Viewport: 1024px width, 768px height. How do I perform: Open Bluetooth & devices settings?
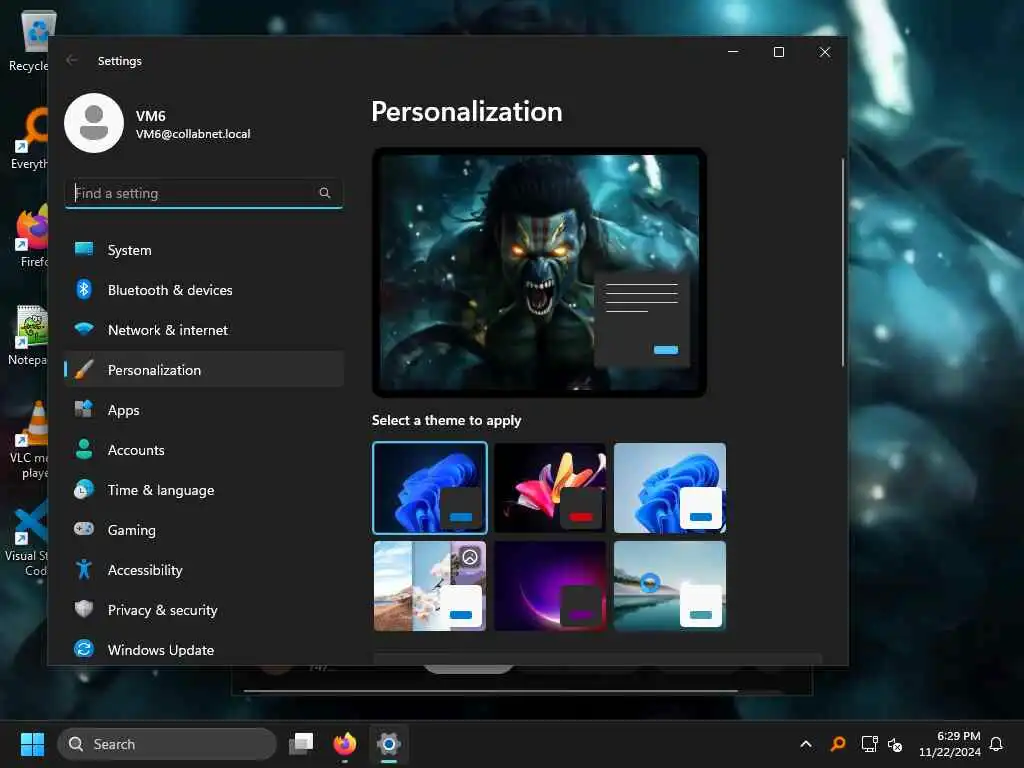204,289
